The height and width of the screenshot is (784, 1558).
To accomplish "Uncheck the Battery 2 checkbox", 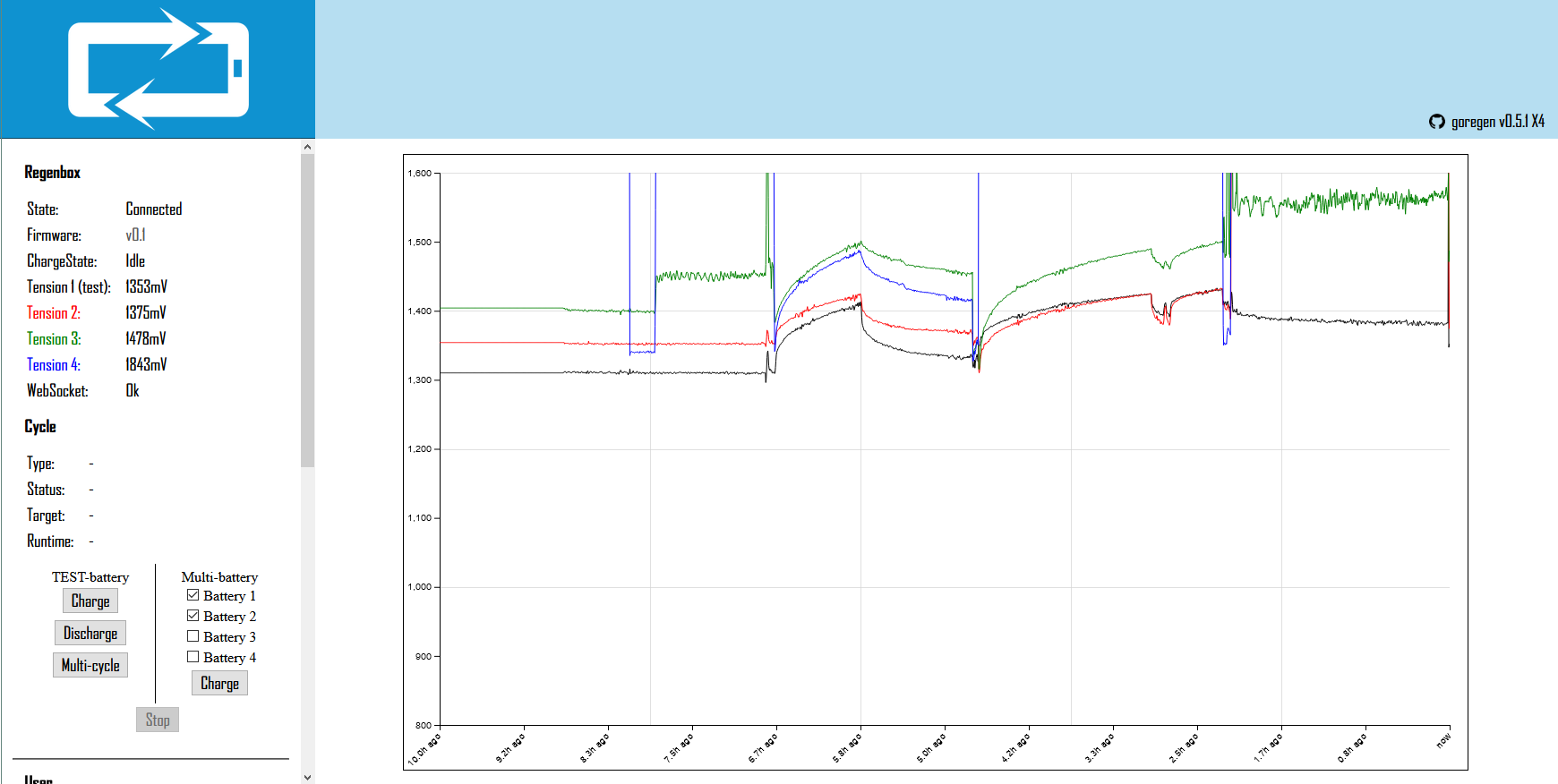I will pos(193,616).
